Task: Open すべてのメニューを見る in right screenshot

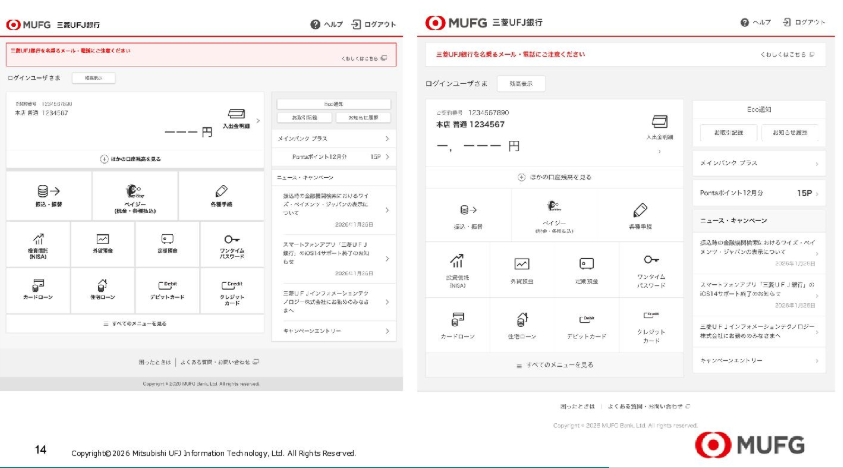Action: pyautogui.click(x=554, y=365)
